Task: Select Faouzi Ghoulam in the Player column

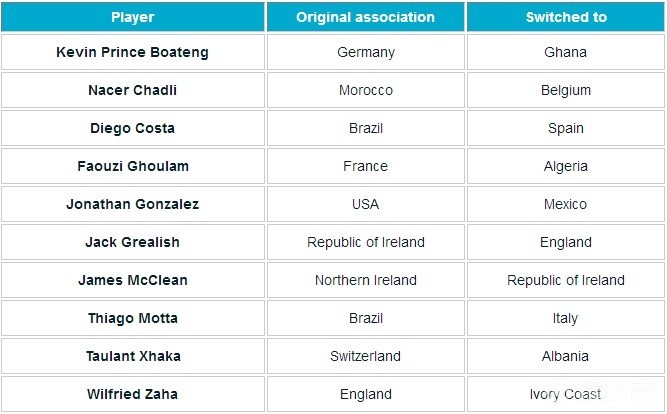Action: [133, 166]
